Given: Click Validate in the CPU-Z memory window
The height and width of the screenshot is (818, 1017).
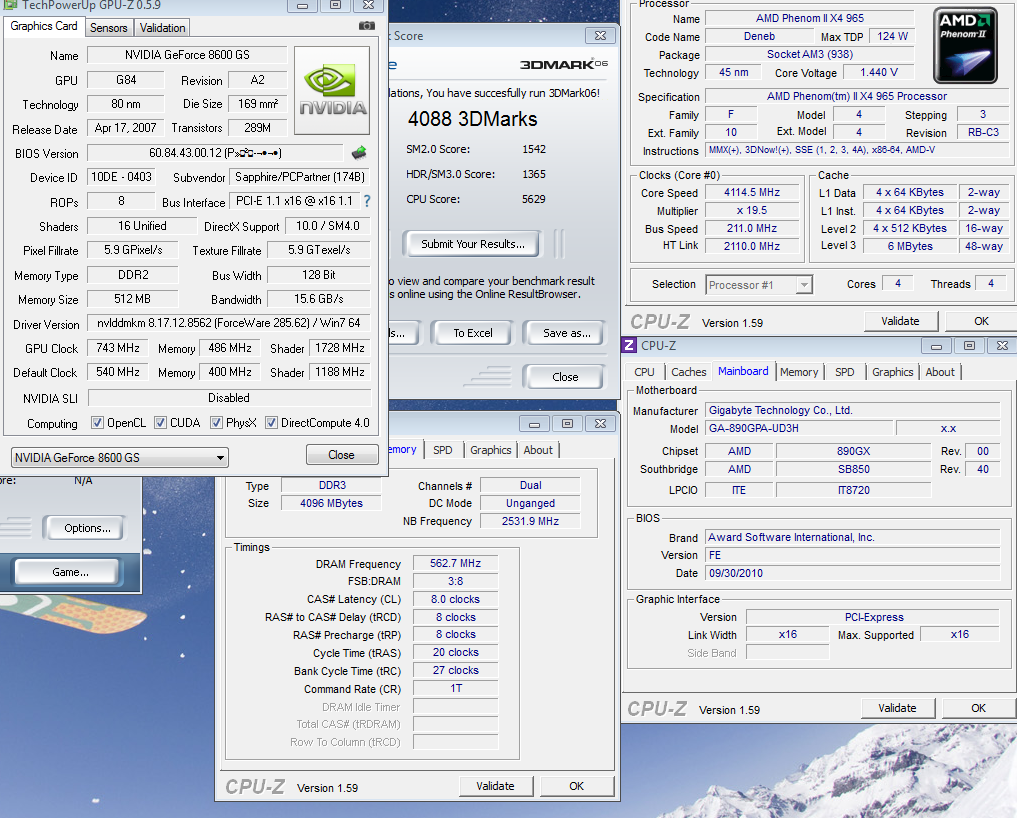Looking at the screenshot, I should point(496,786).
